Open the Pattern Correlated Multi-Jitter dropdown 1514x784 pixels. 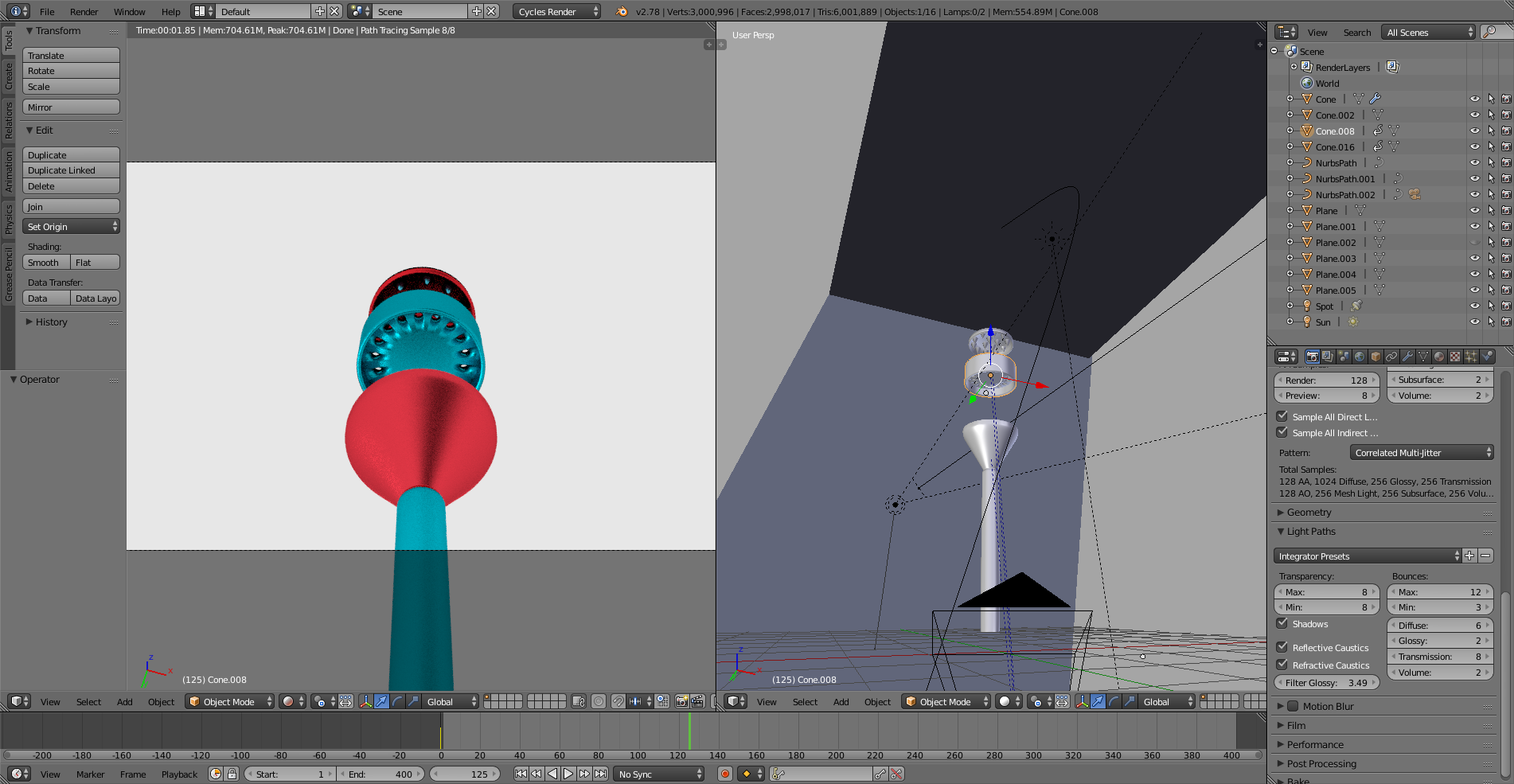pyautogui.click(x=1422, y=452)
